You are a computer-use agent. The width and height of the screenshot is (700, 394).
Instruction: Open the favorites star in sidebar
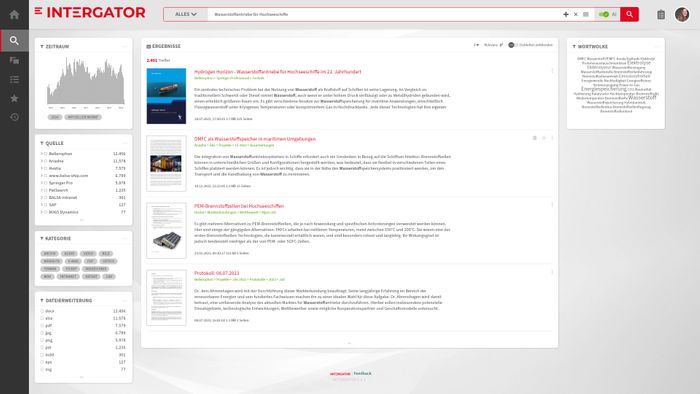point(14,98)
